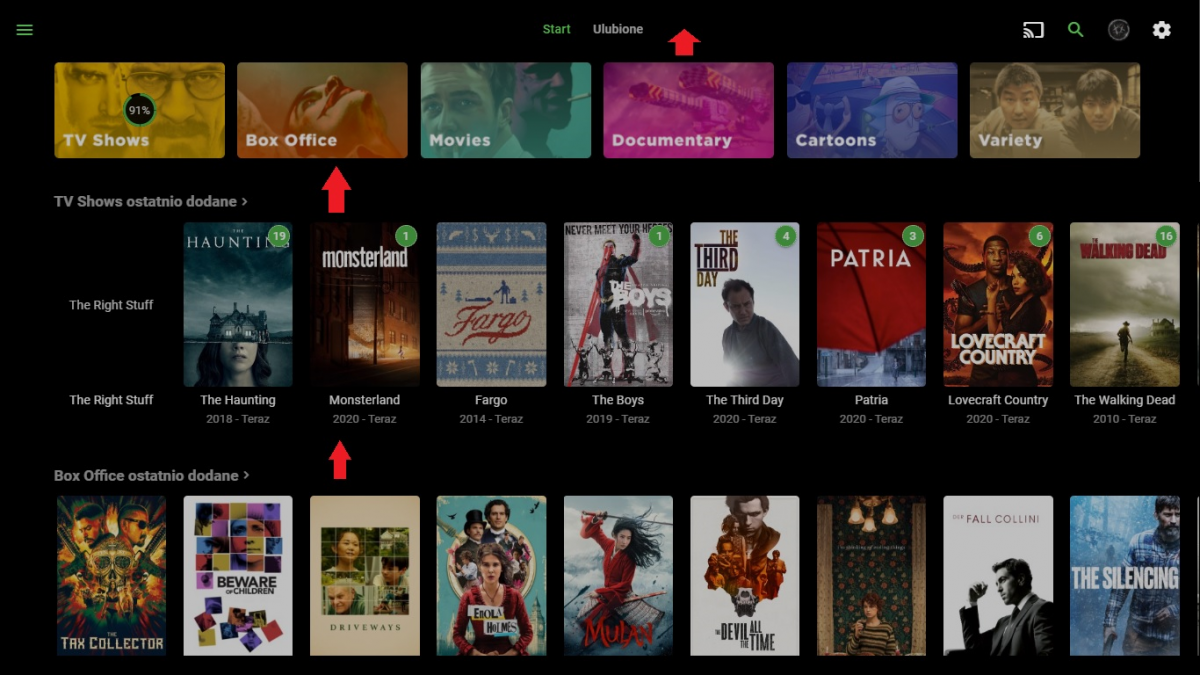Click the count badge on The Boys poster
The height and width of the screenshot is (675, 1200).
pyautogui.click(x=659, y=236)
